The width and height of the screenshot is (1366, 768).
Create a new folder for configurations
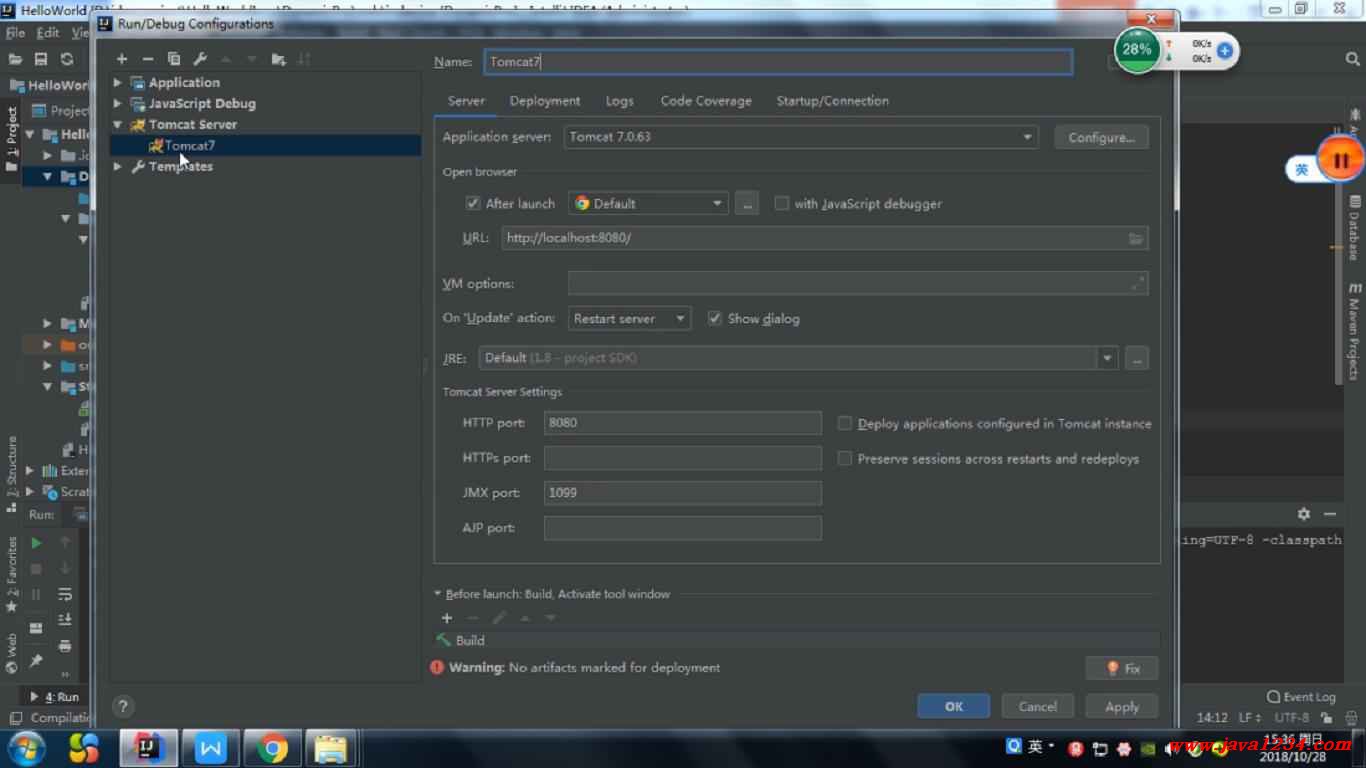coord(278,59)
